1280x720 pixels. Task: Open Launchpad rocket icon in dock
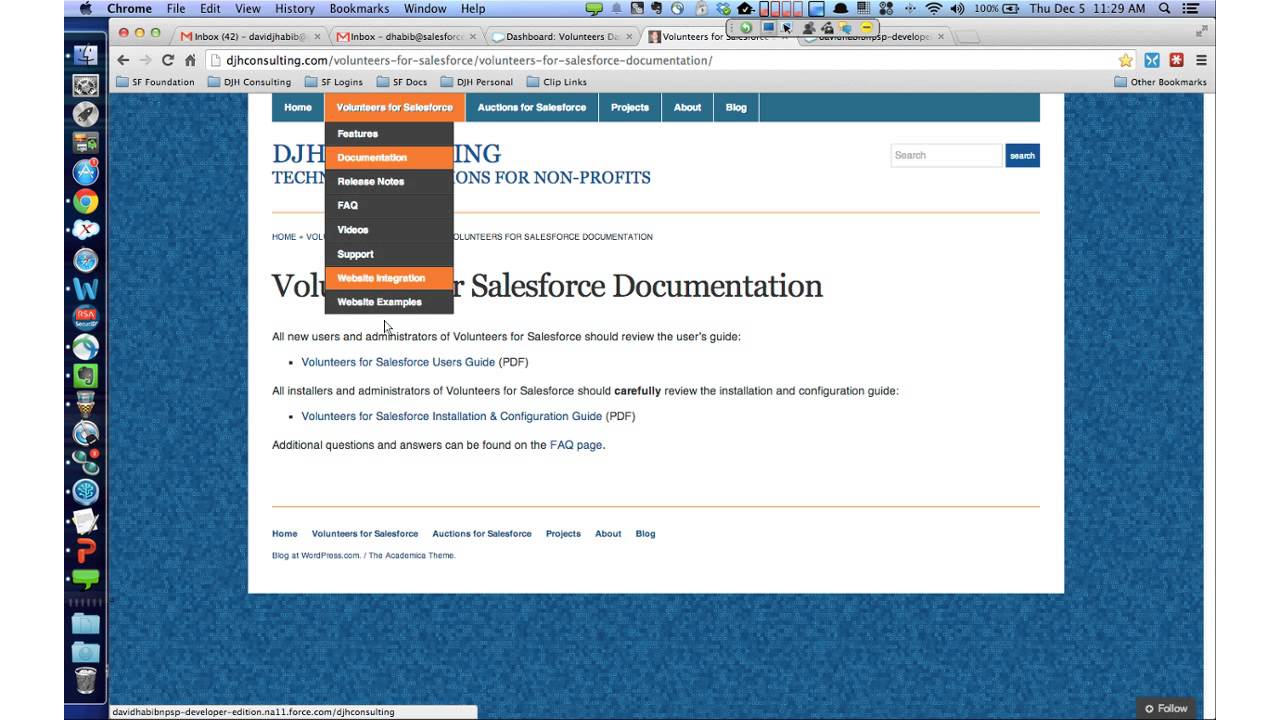click(86, 113)
